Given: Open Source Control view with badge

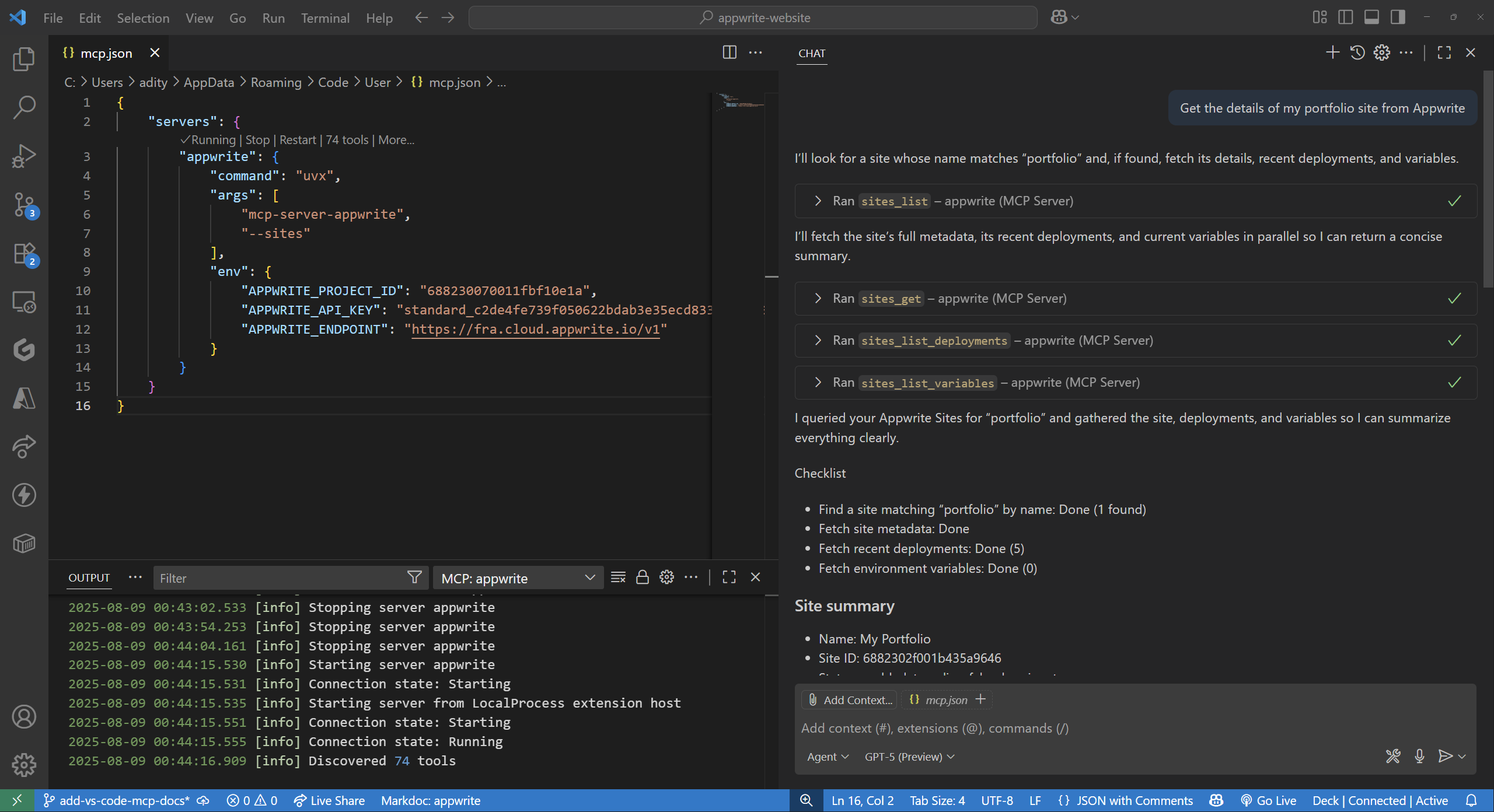Looking at the screenshot, I should point(24,205).
